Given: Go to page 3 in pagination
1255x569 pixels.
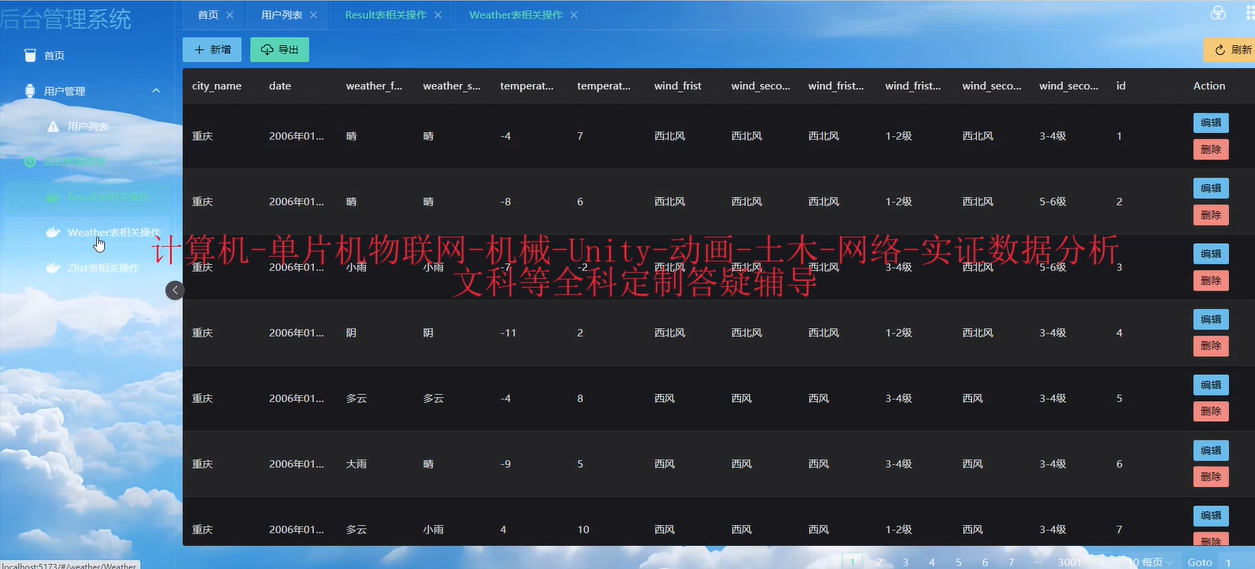Looking at the screenshot, I should point(905,562).
